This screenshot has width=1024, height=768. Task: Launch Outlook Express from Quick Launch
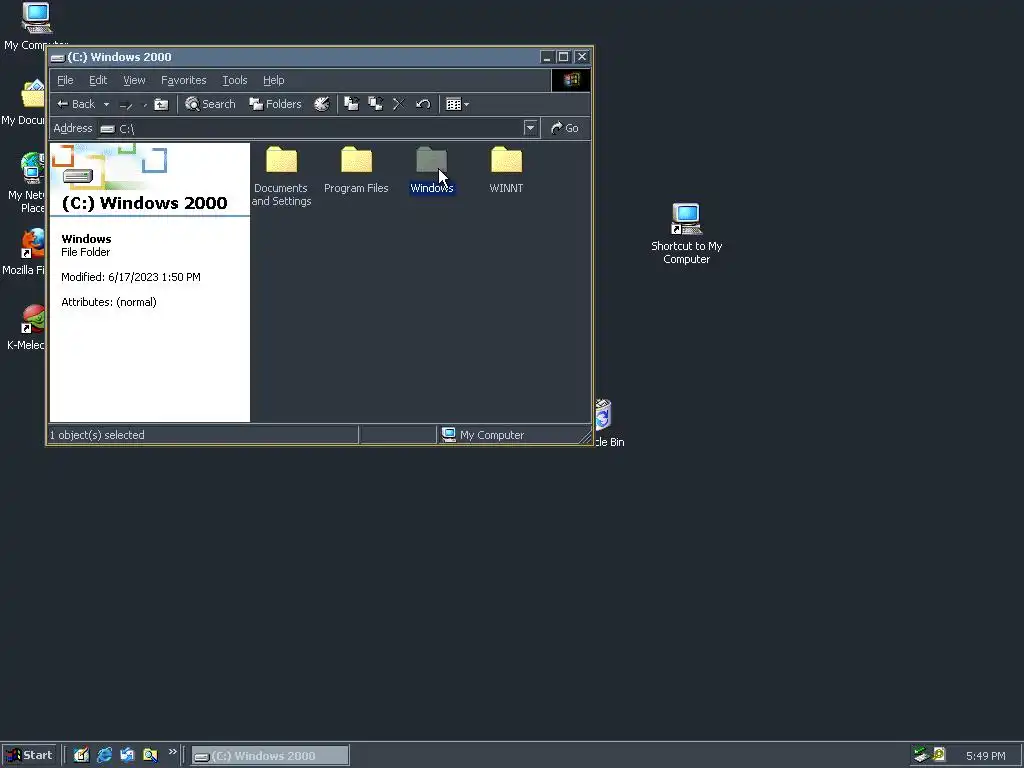pyautogui.click(x=127, y=756)
